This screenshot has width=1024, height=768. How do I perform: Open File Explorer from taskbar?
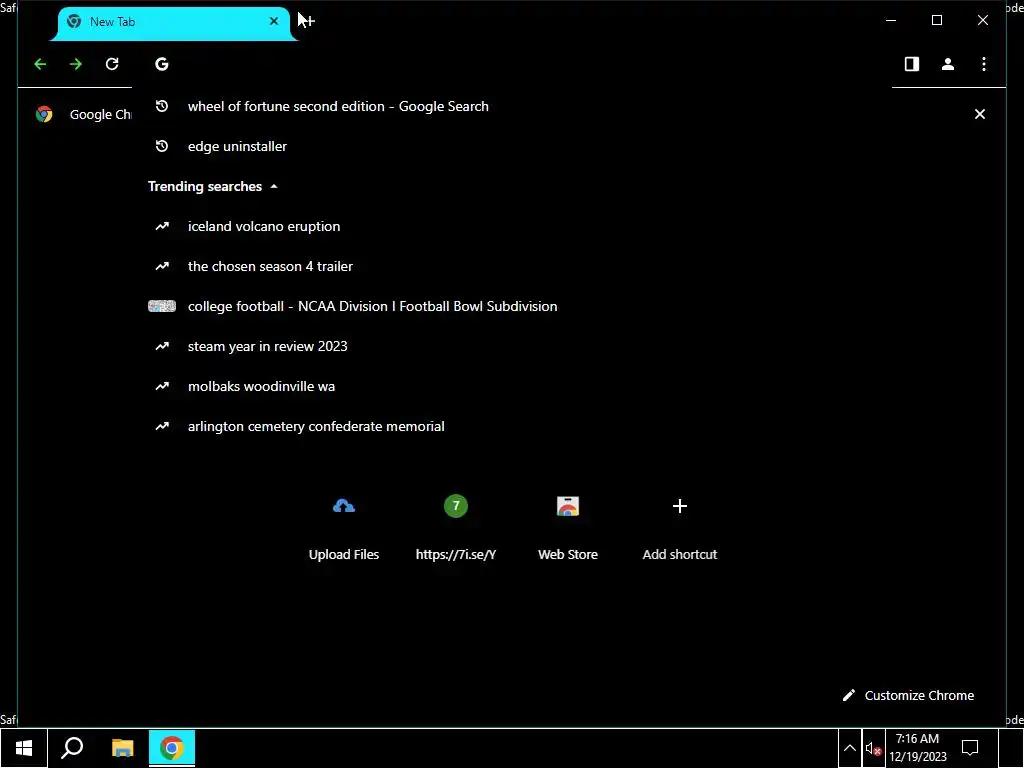[122, 748]
